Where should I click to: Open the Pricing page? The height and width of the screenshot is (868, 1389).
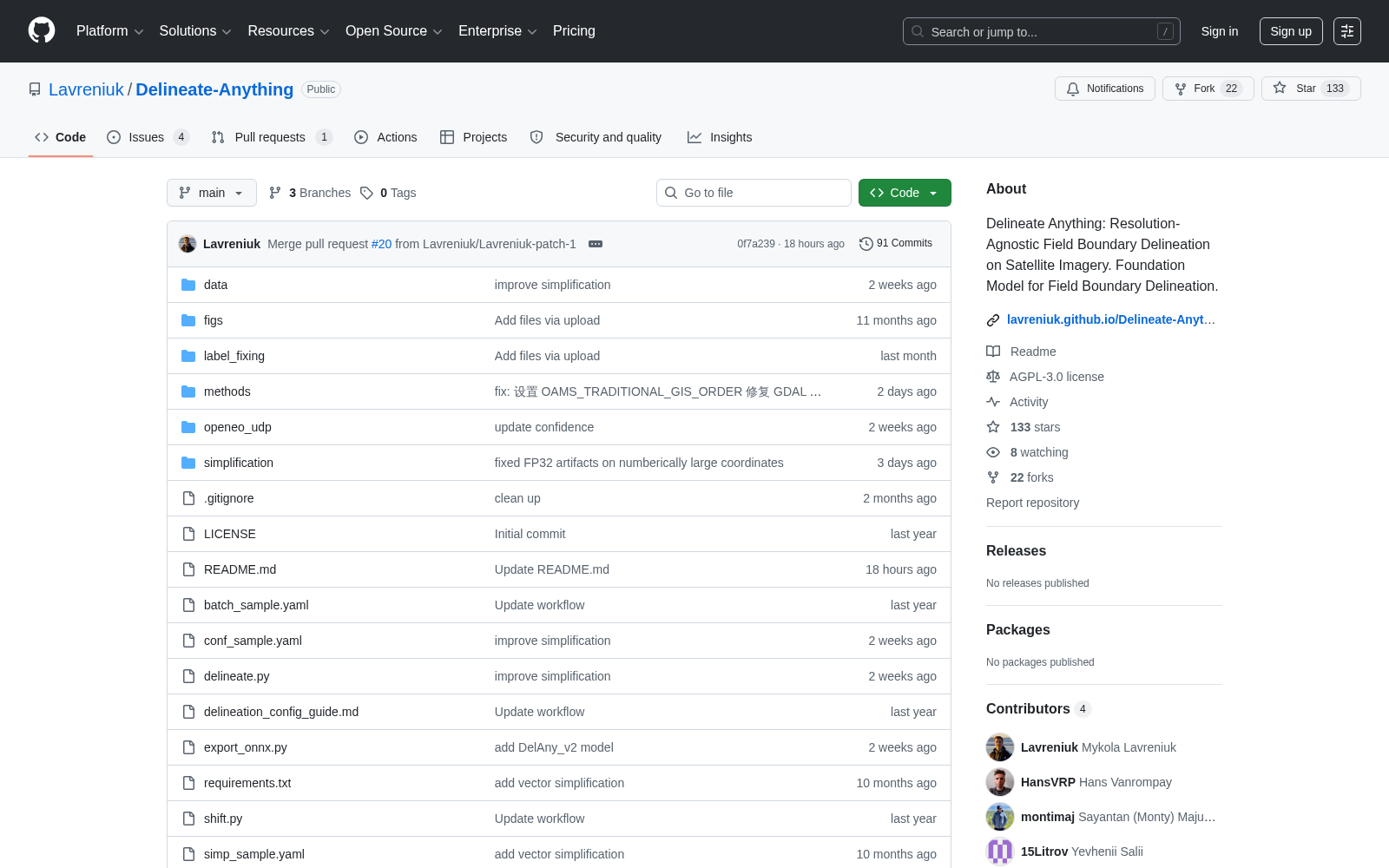coord(574,31)
